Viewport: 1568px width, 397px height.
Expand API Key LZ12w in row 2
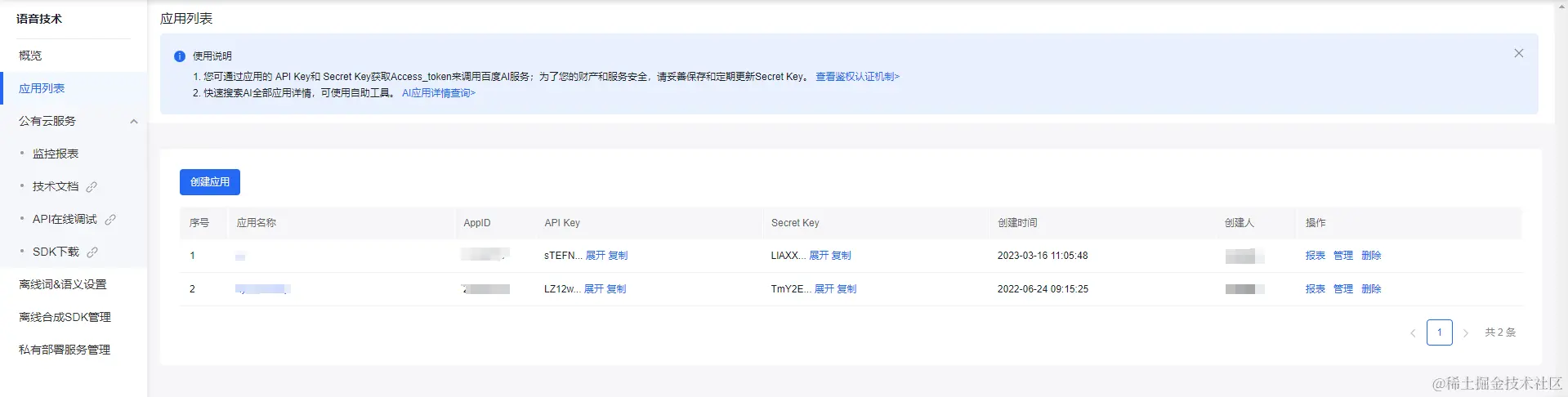(x=594, y=289)
